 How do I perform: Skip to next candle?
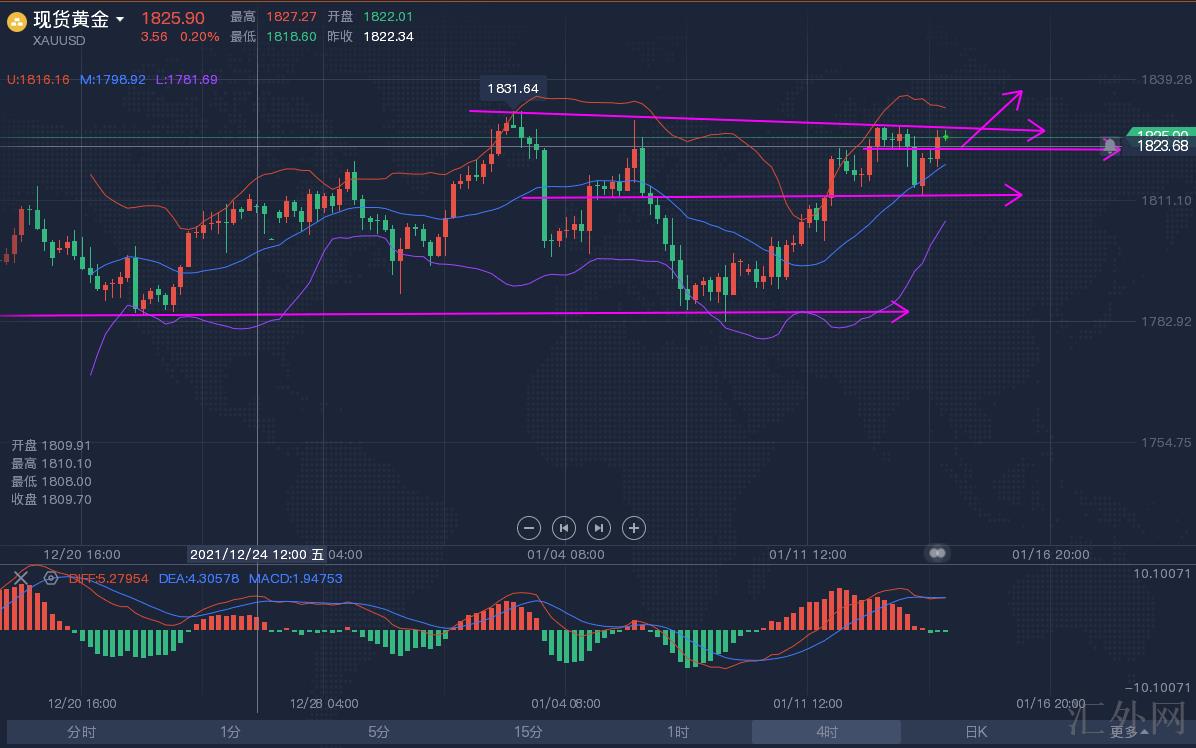tap(598, 528)
